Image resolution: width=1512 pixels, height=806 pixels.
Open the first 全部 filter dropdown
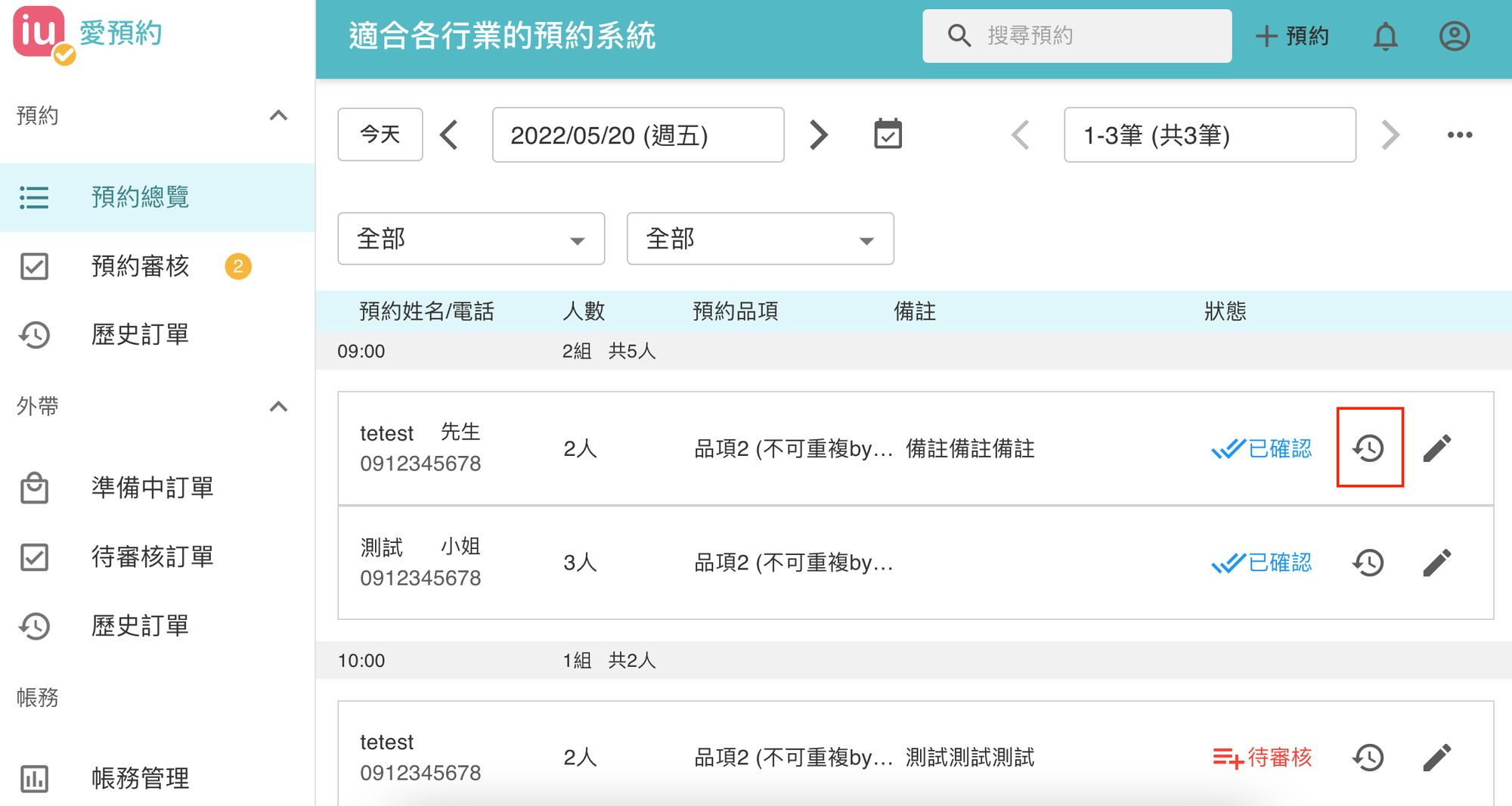coord(471,239)
